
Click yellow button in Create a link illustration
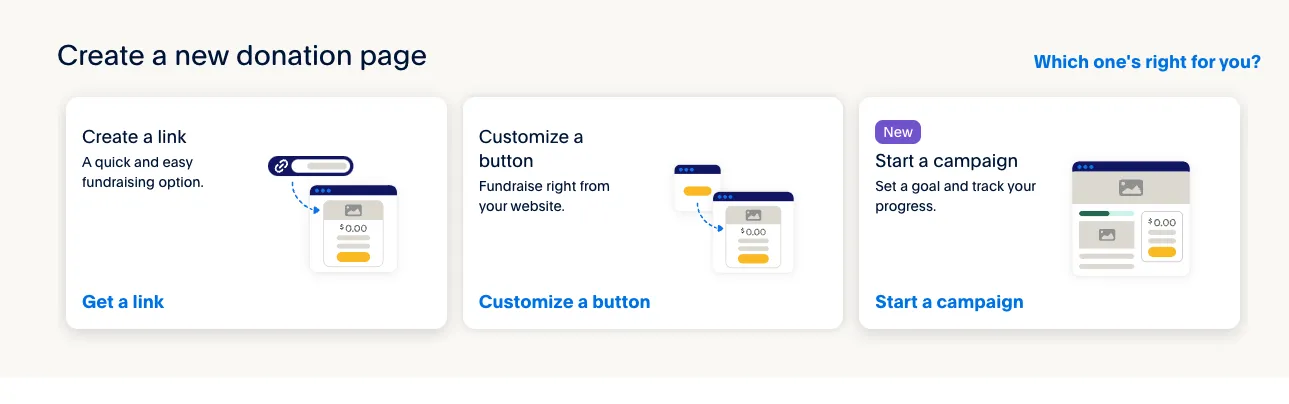click(353, 258)
